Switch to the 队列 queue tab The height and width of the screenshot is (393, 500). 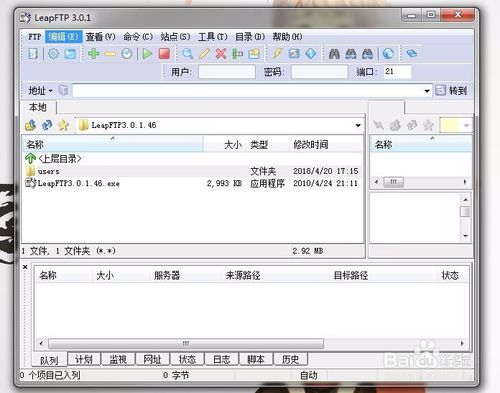[49, 360]
